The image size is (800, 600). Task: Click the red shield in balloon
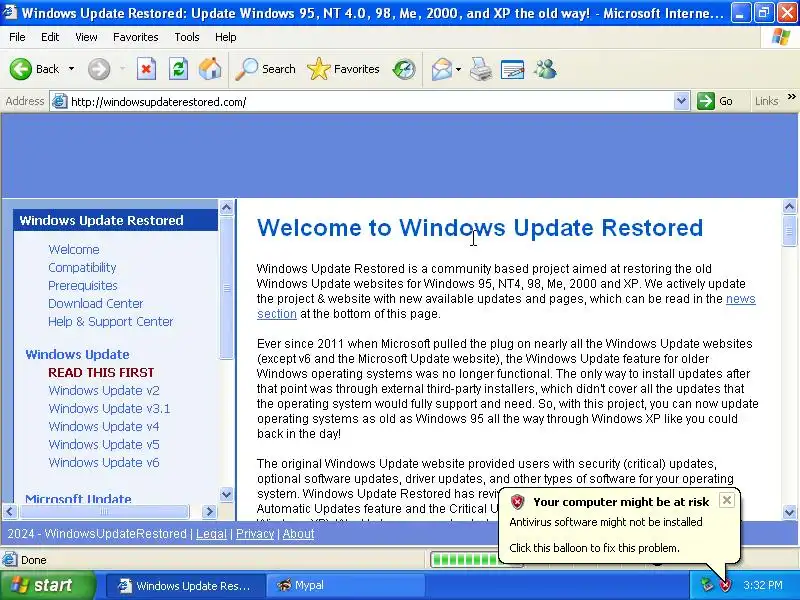(x=517, y=502)
